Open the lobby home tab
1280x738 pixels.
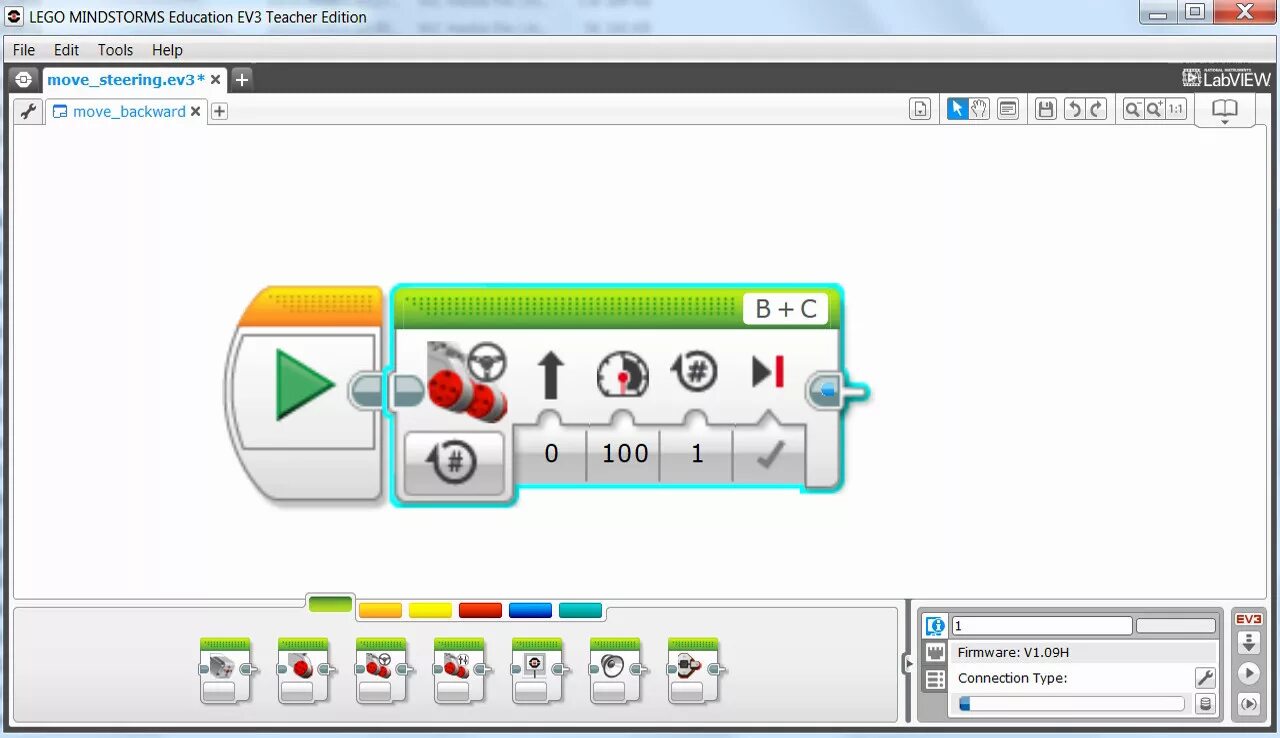coord(23,79)
